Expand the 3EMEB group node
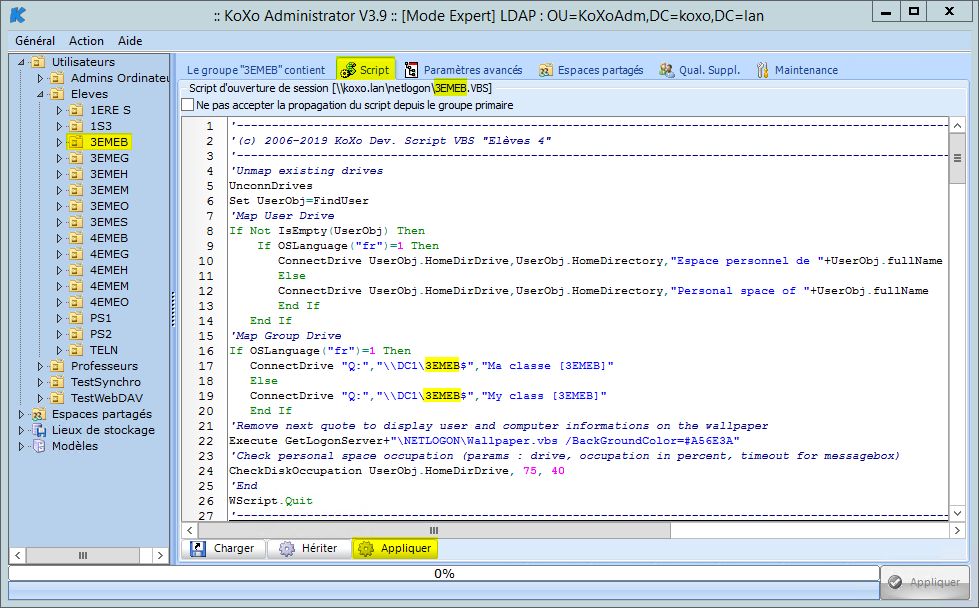 pyautogui.click(x=59, y=142)
